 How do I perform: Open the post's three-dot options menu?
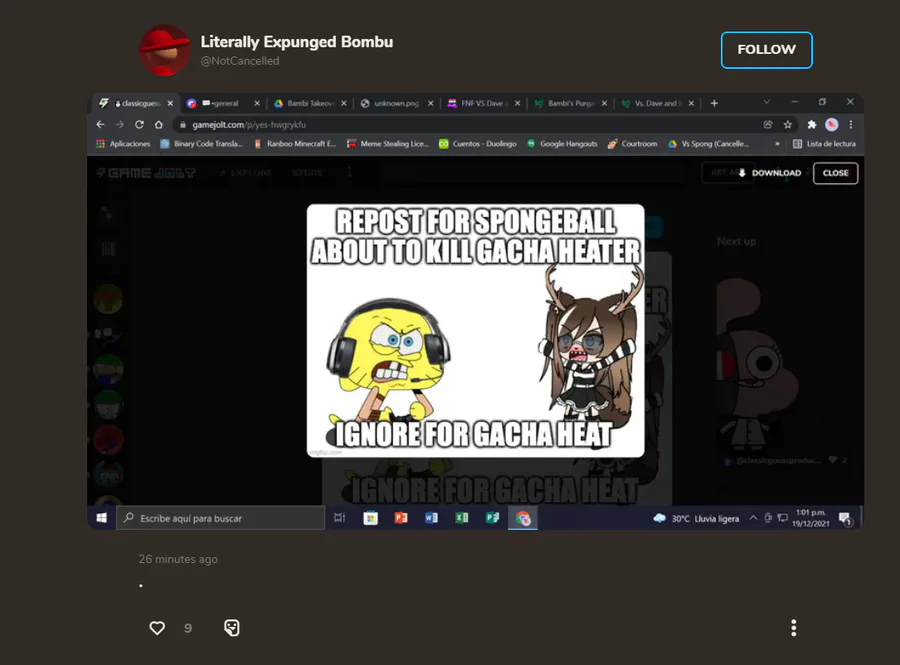793,628
